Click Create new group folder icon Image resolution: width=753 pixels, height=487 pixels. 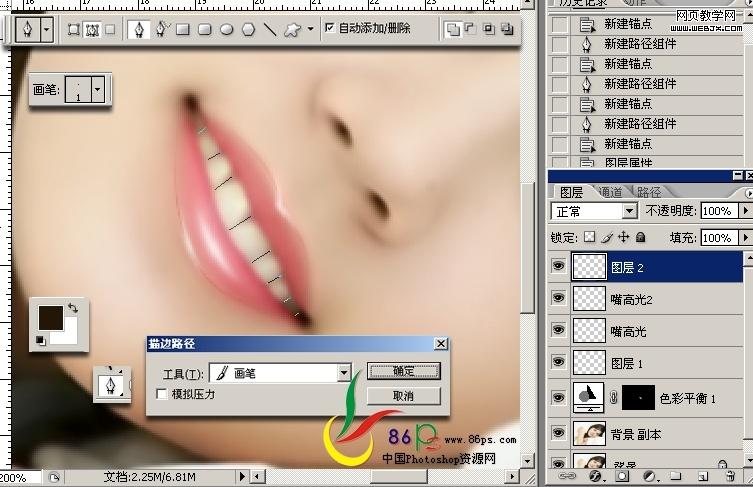676,476
